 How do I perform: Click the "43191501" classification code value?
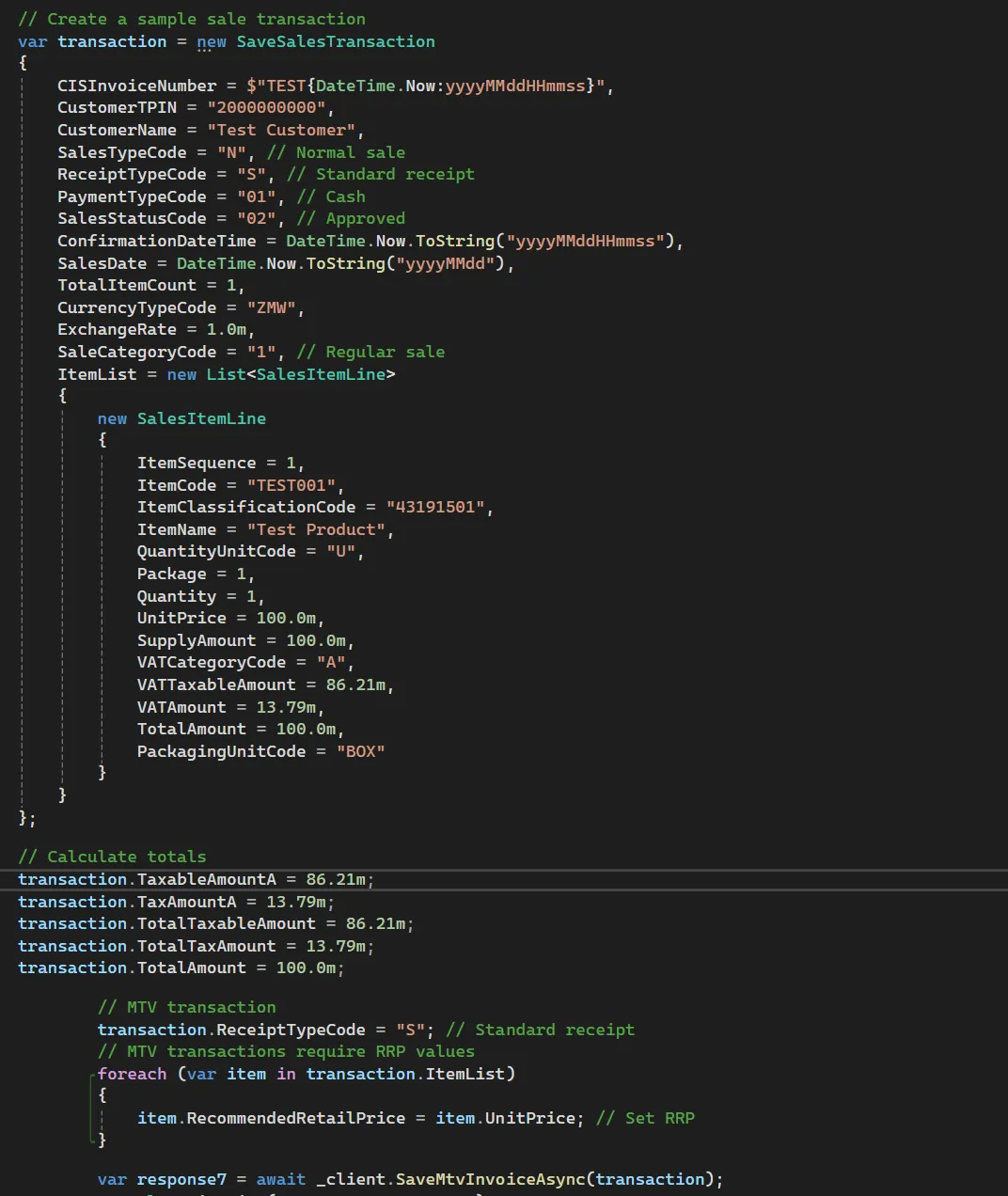[435, 507]
